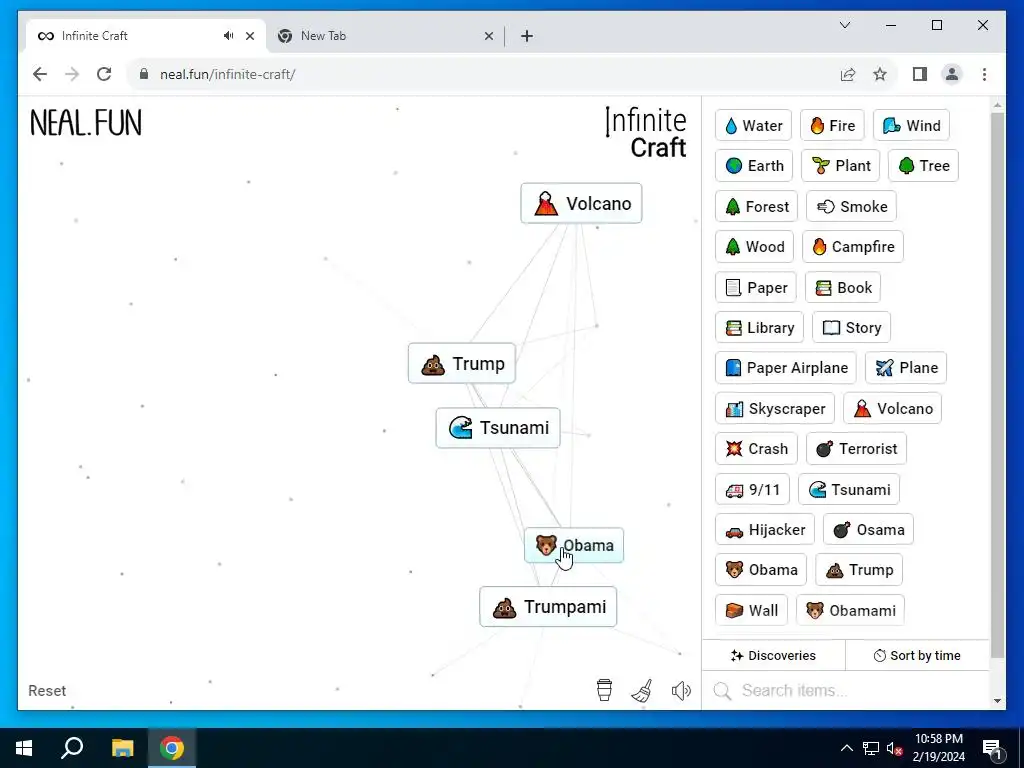Pick the Forest element in sidebar

tap(756, 206)
